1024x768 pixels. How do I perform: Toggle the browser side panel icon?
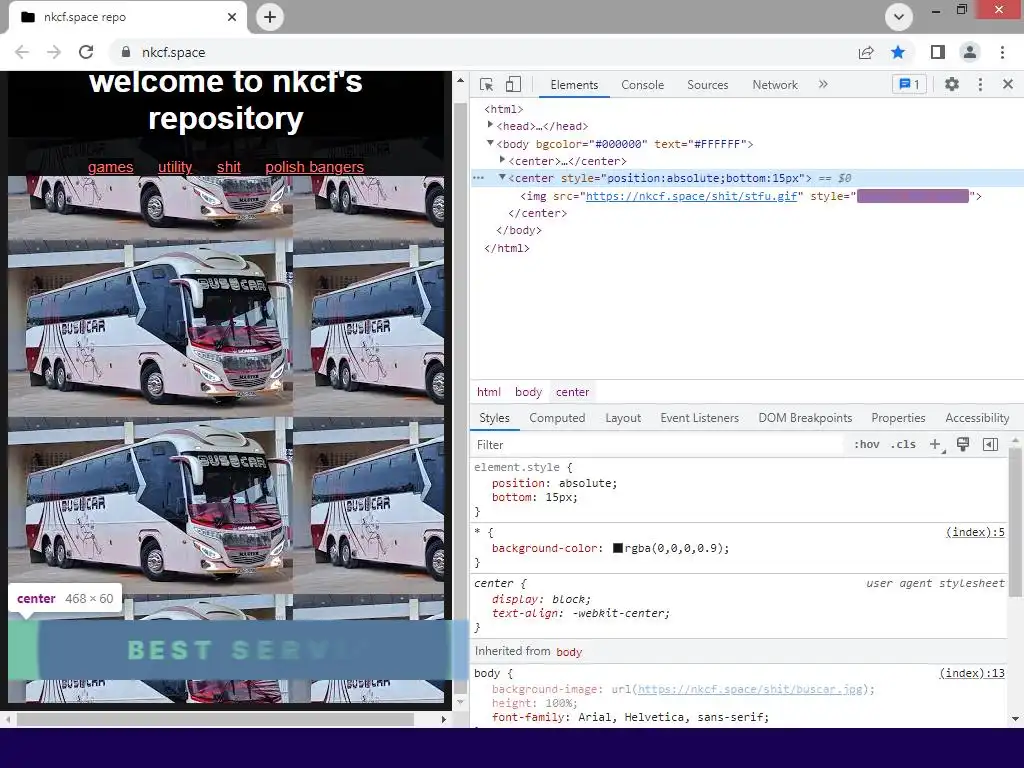click(x=937, y=52)
